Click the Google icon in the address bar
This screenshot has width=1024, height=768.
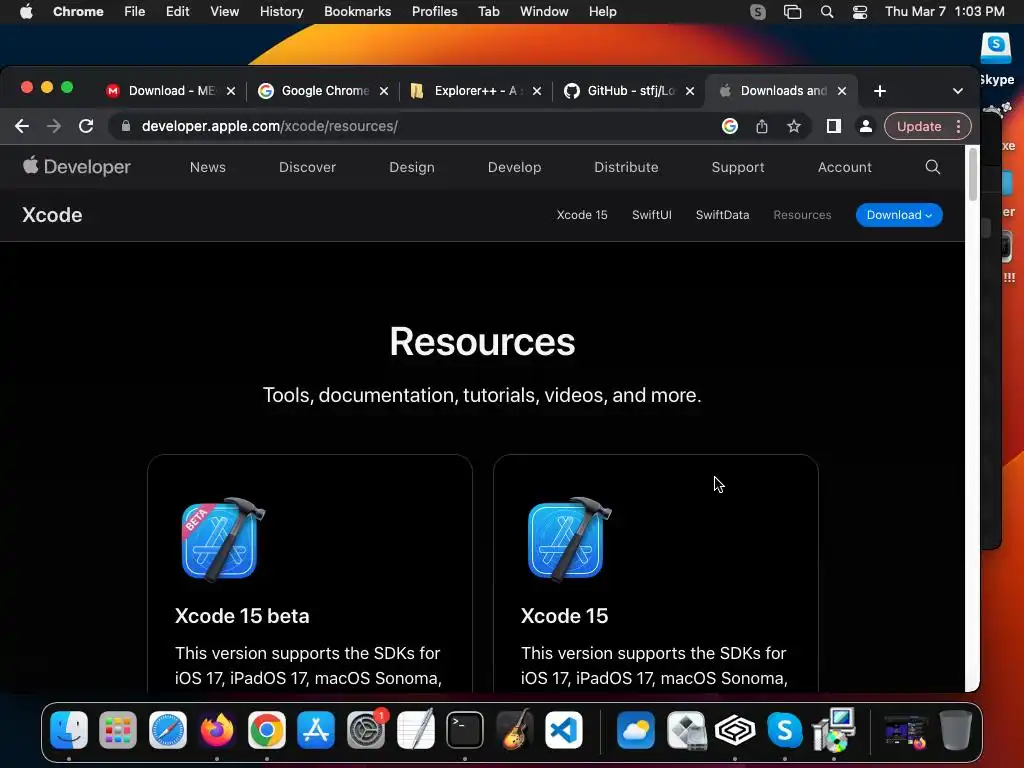click(729, 126)
